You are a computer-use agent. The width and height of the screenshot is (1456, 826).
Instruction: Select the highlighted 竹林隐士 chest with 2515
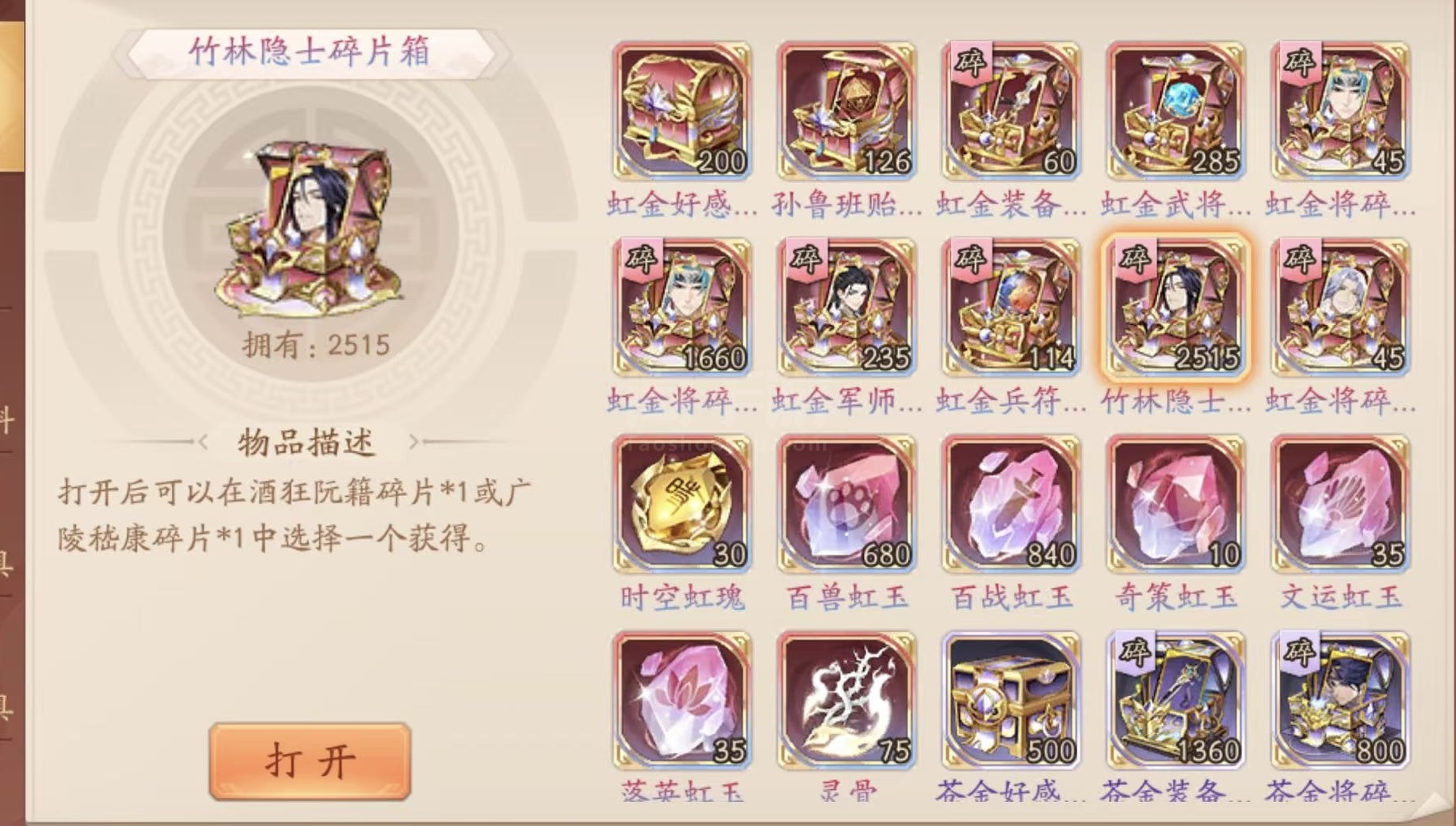(1176, 307)
